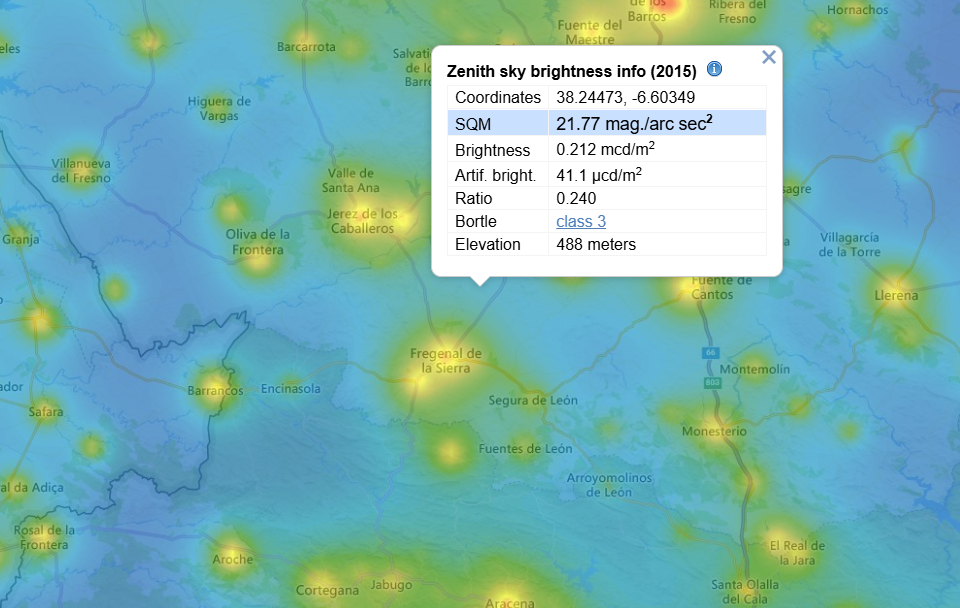
Task: Click the Safara town label
Action: [46, 411]
